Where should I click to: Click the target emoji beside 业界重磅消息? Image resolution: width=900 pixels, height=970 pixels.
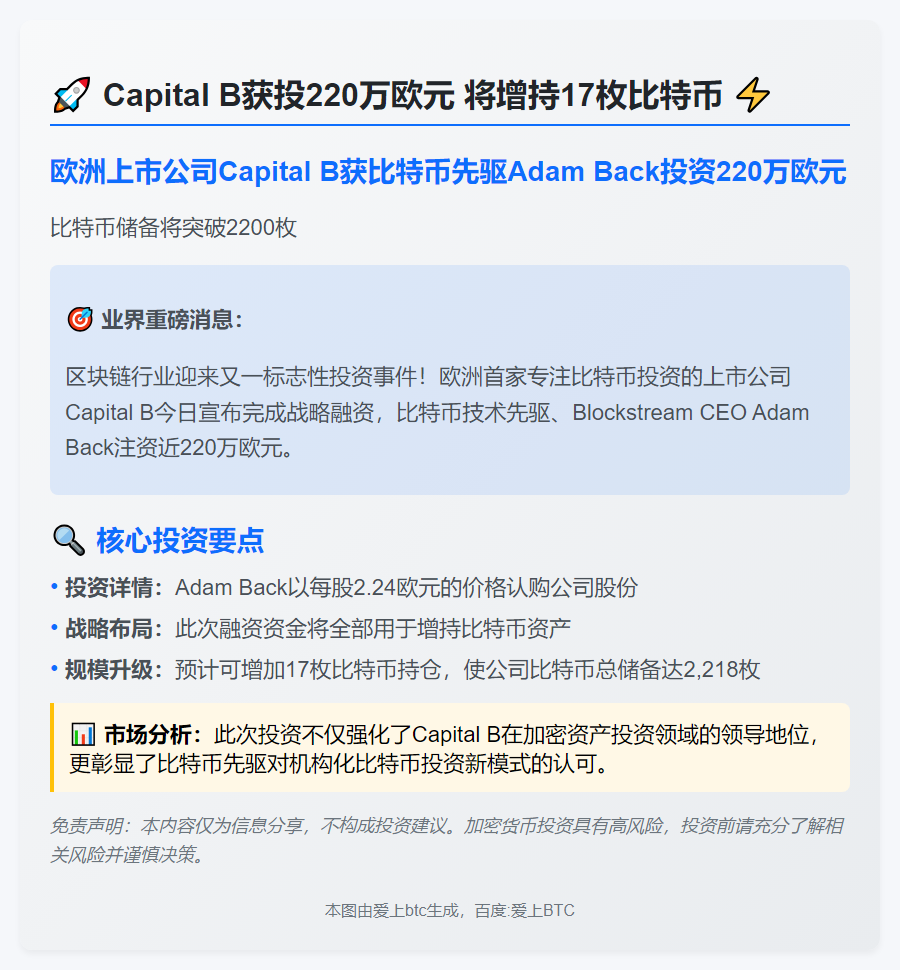click(x=80, y=319)
